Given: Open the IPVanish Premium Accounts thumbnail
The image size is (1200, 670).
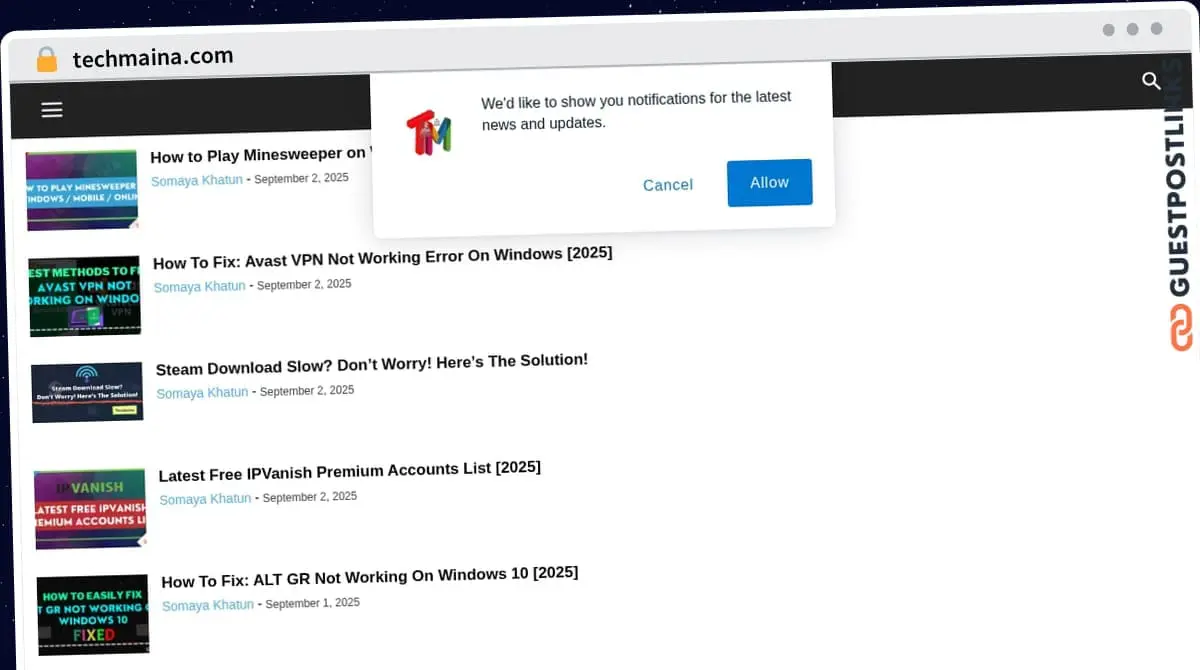Looking at the screenshot, I should 90,509.
